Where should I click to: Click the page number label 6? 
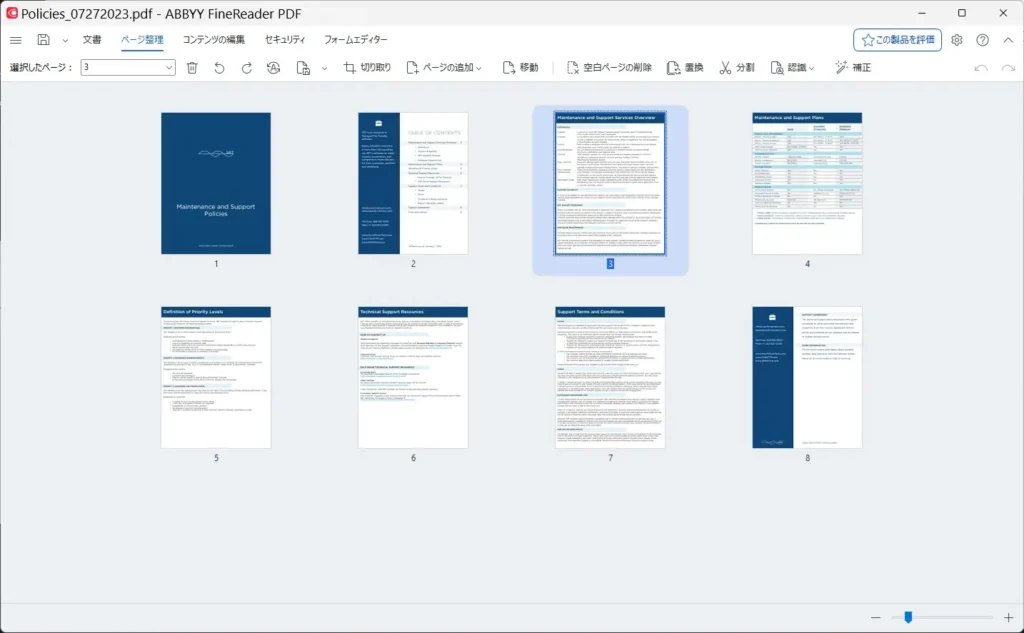click(x=413, y=458)
